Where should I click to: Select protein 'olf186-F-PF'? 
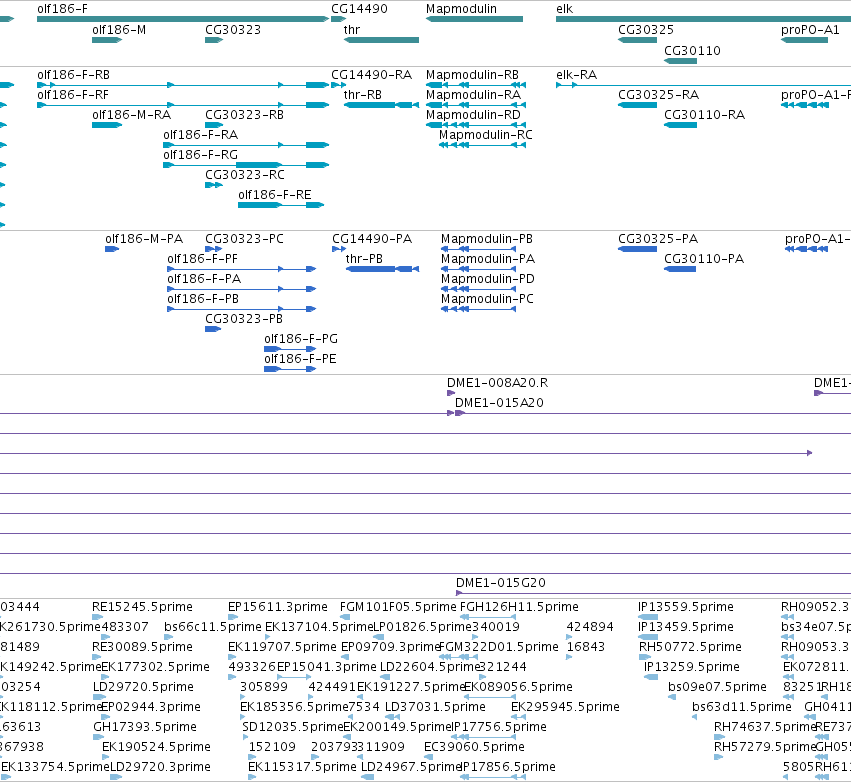click(x=202, y=259)
